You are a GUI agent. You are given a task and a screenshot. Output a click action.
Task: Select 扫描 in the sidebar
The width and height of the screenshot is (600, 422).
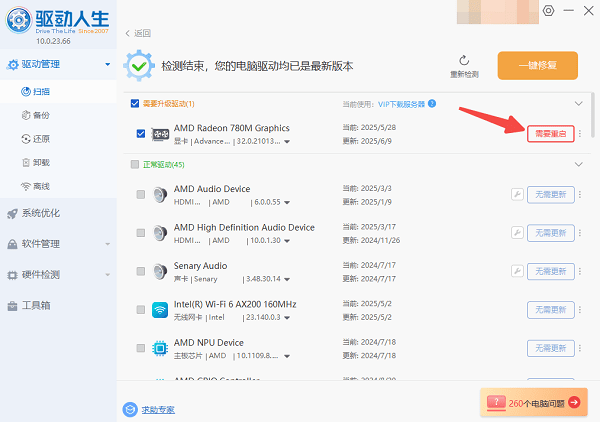tap(58, 91)
